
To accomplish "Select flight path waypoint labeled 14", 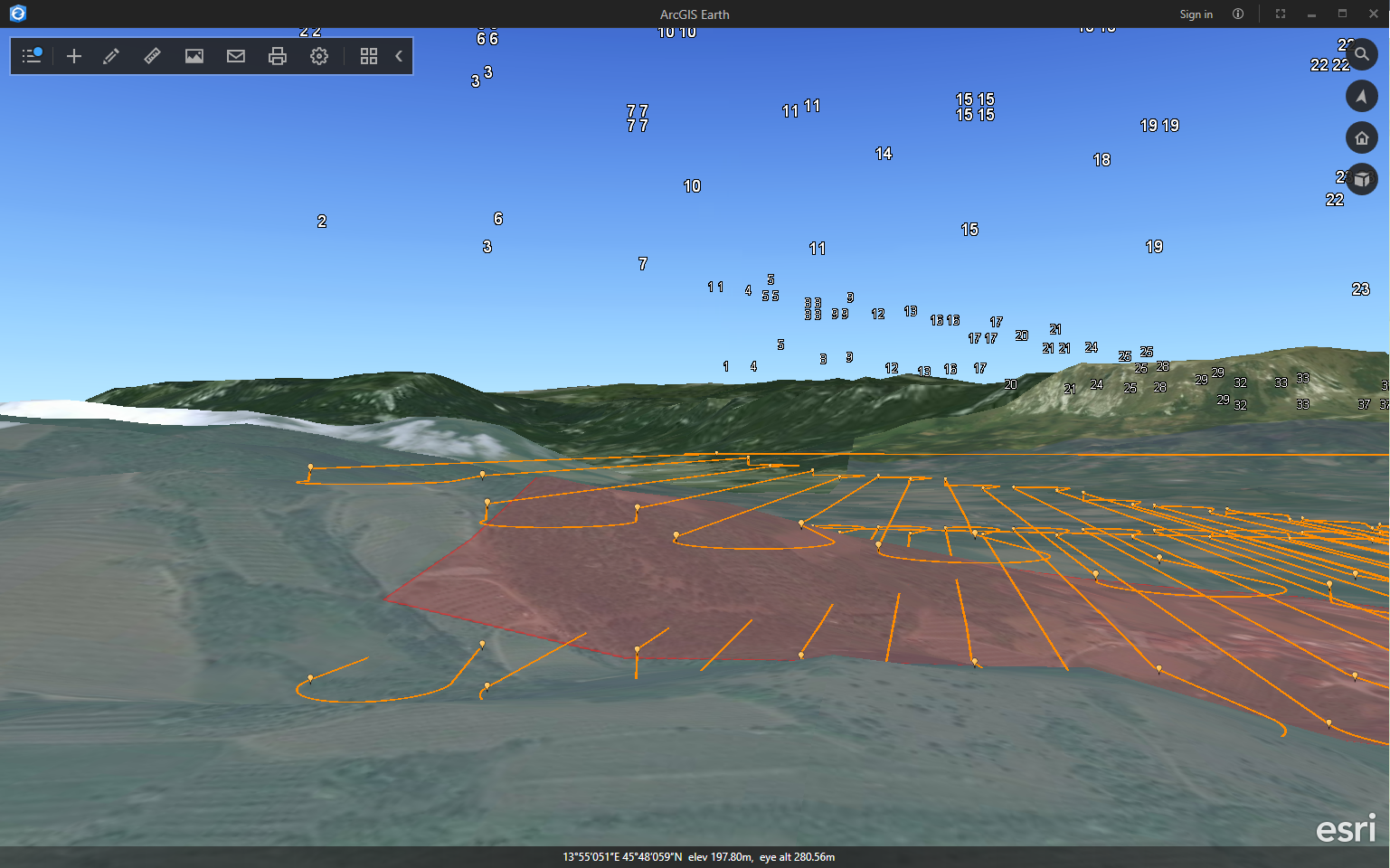I will coord(884,153).
